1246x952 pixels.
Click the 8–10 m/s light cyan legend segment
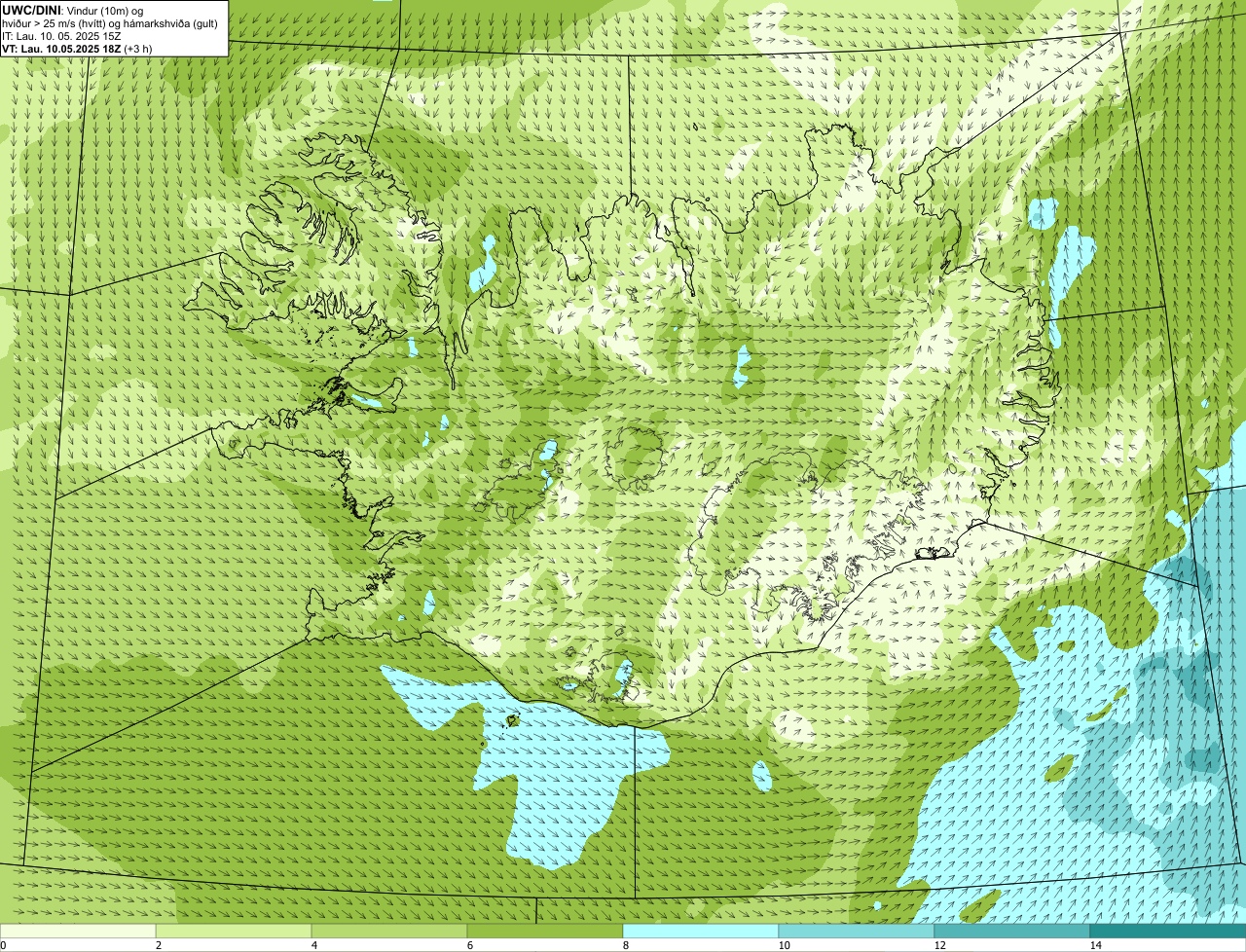click(x=701, y=931)
